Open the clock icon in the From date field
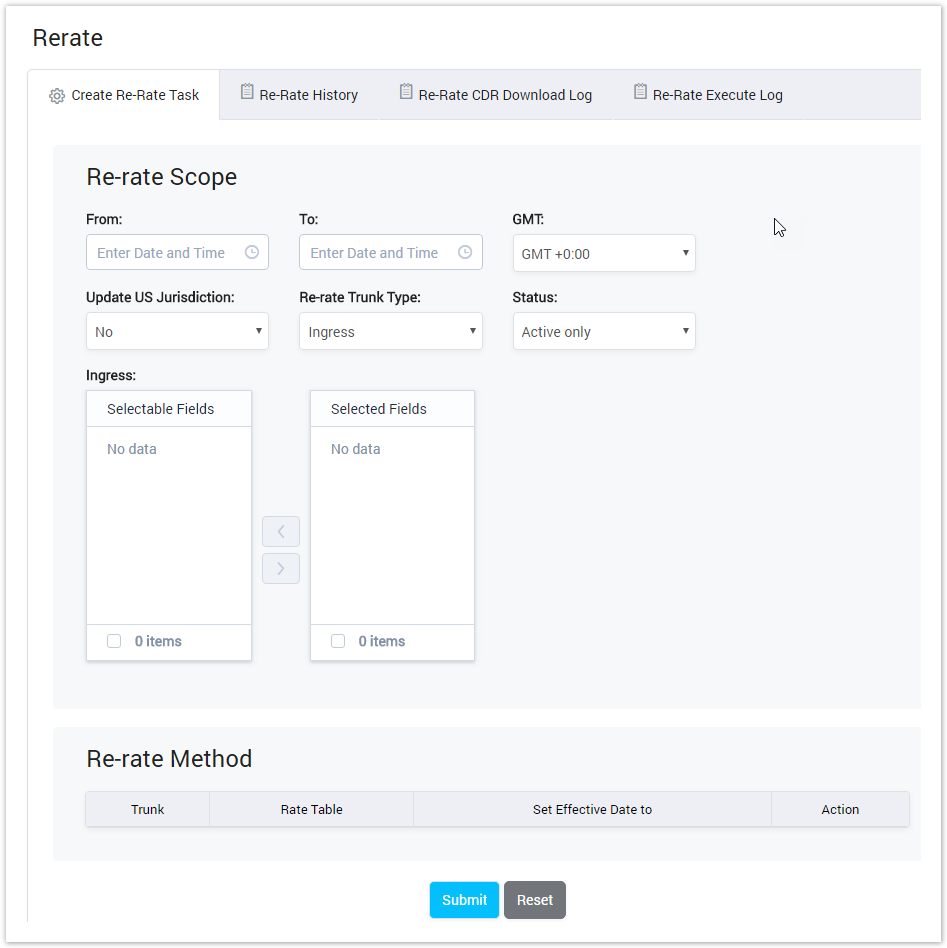Screen dimensions: 947x948 [253, 252]
